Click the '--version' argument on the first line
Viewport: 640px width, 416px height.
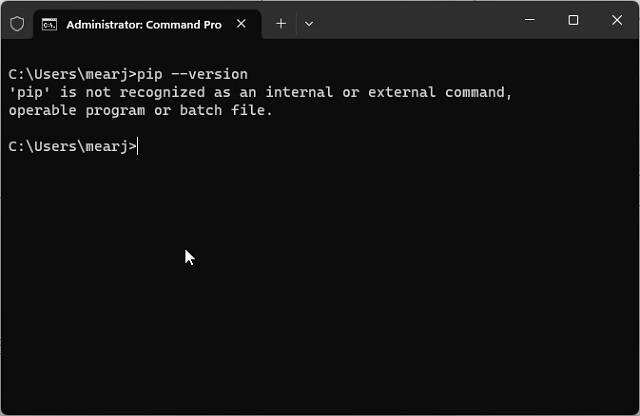pyautogui.click(x=210, y=74)
